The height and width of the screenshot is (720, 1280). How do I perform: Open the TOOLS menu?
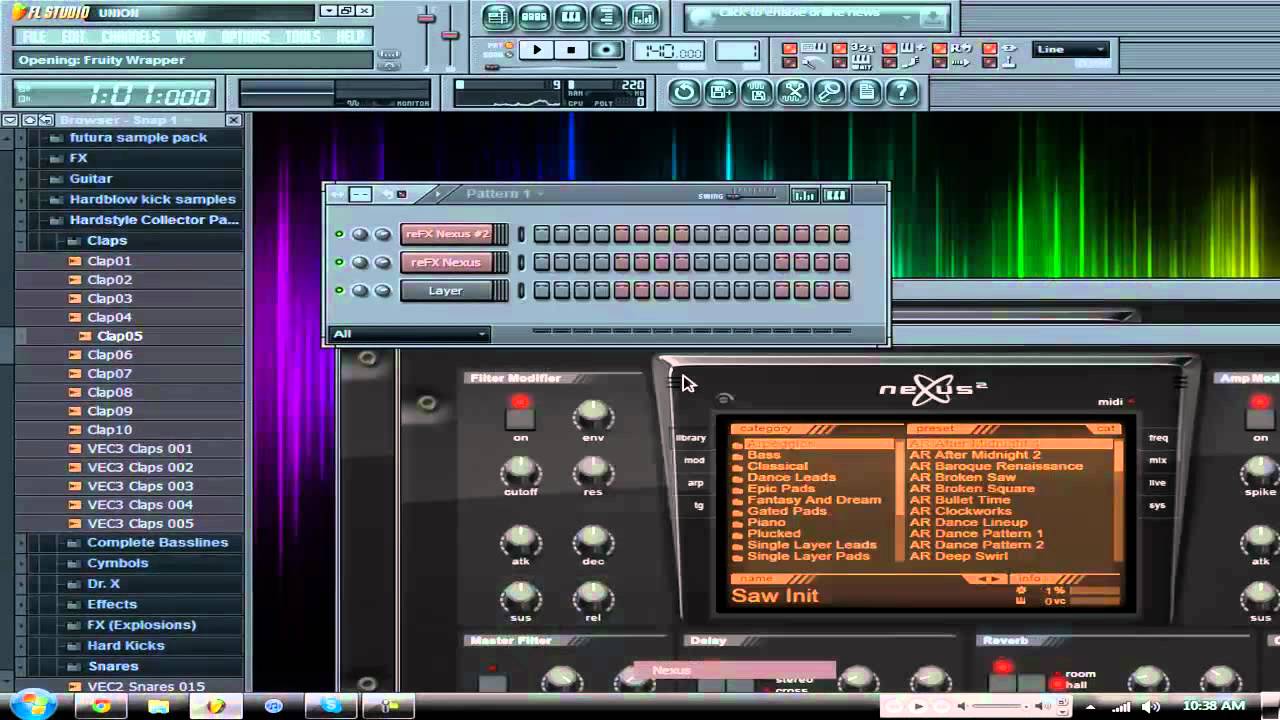coord(303,37)
